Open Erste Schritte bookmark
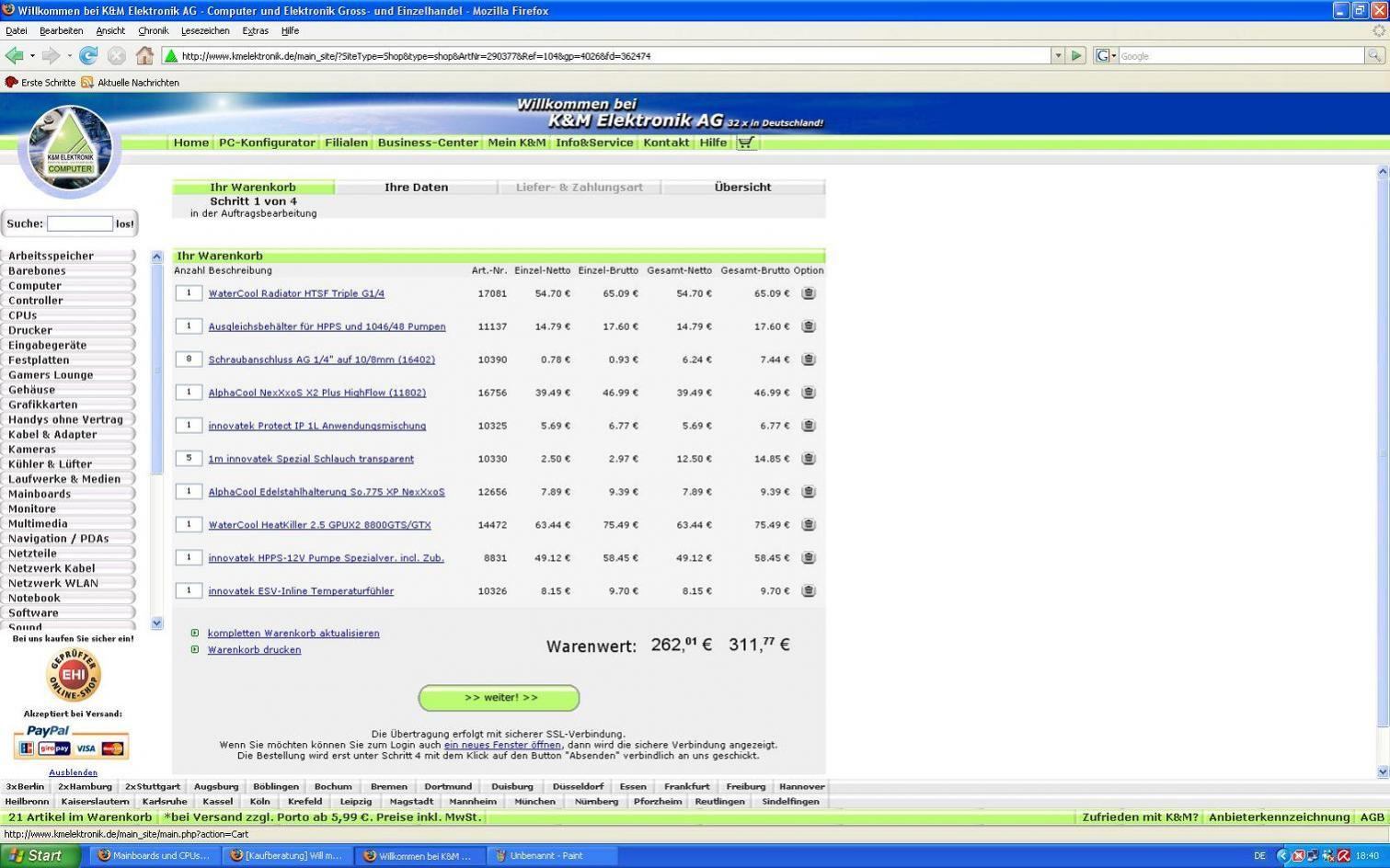 (x=40, y=83)
